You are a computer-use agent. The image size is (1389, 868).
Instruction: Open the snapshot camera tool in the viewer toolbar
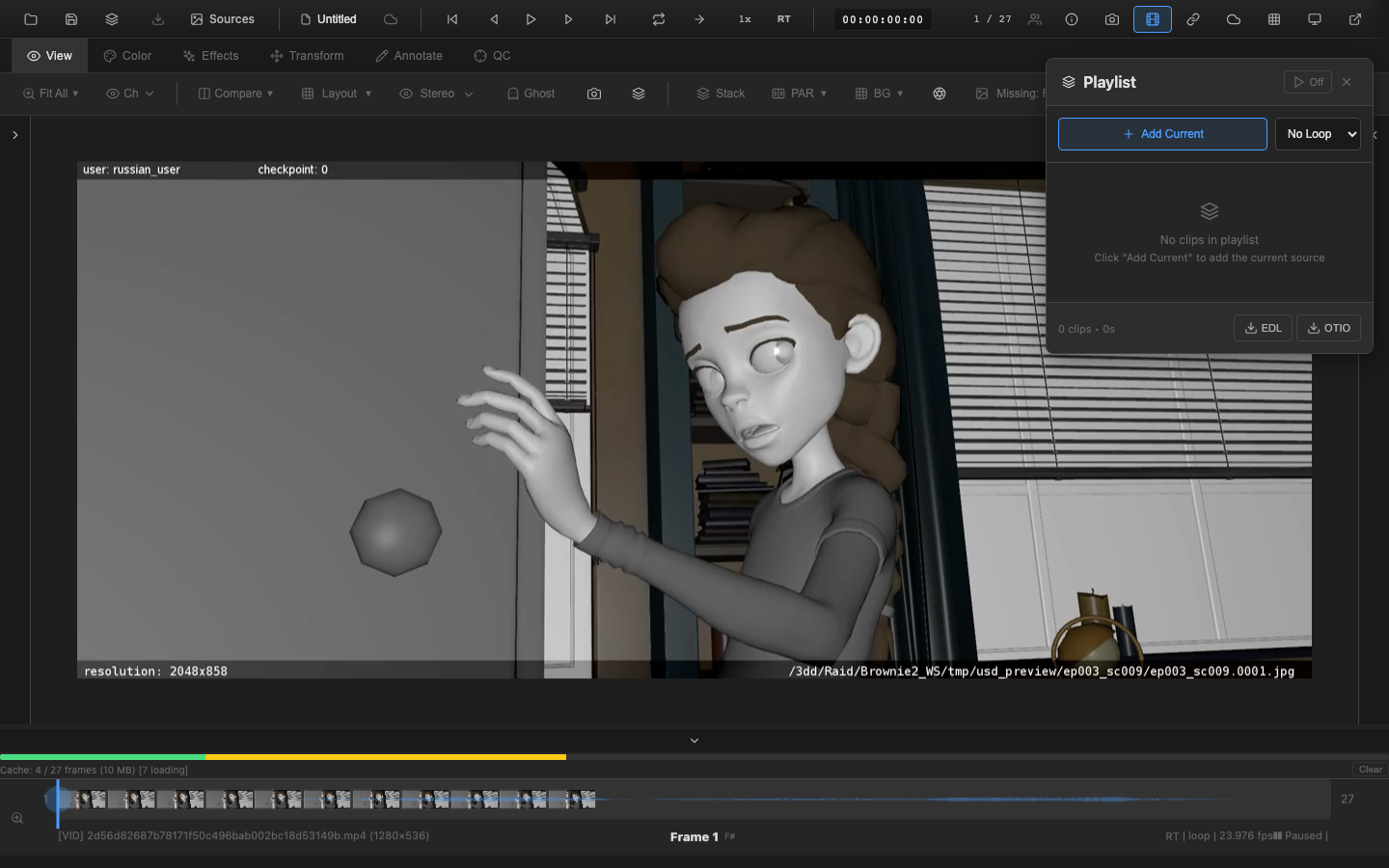[594, 93]
